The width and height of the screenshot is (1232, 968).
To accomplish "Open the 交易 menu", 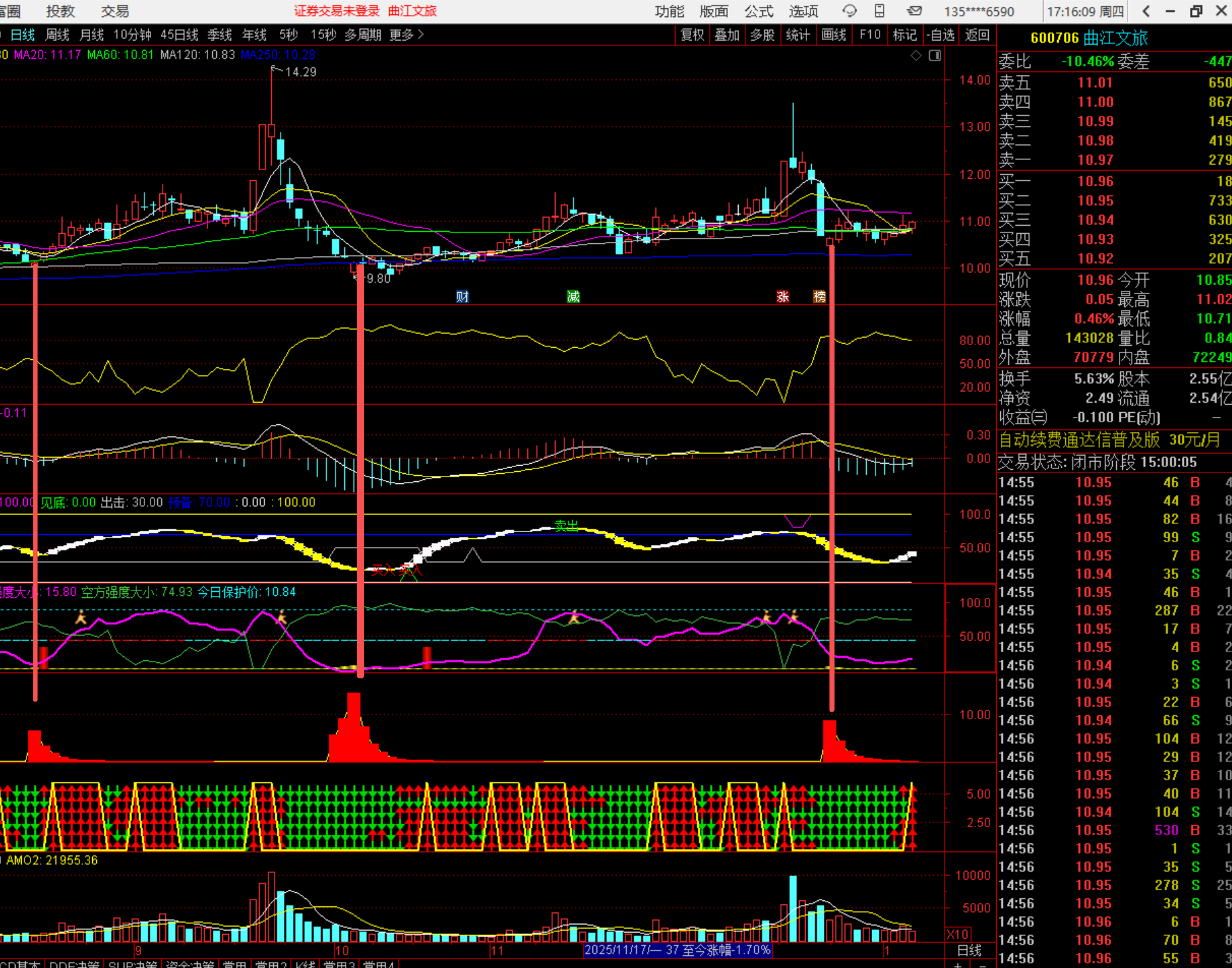I will (x=115, y=11).
